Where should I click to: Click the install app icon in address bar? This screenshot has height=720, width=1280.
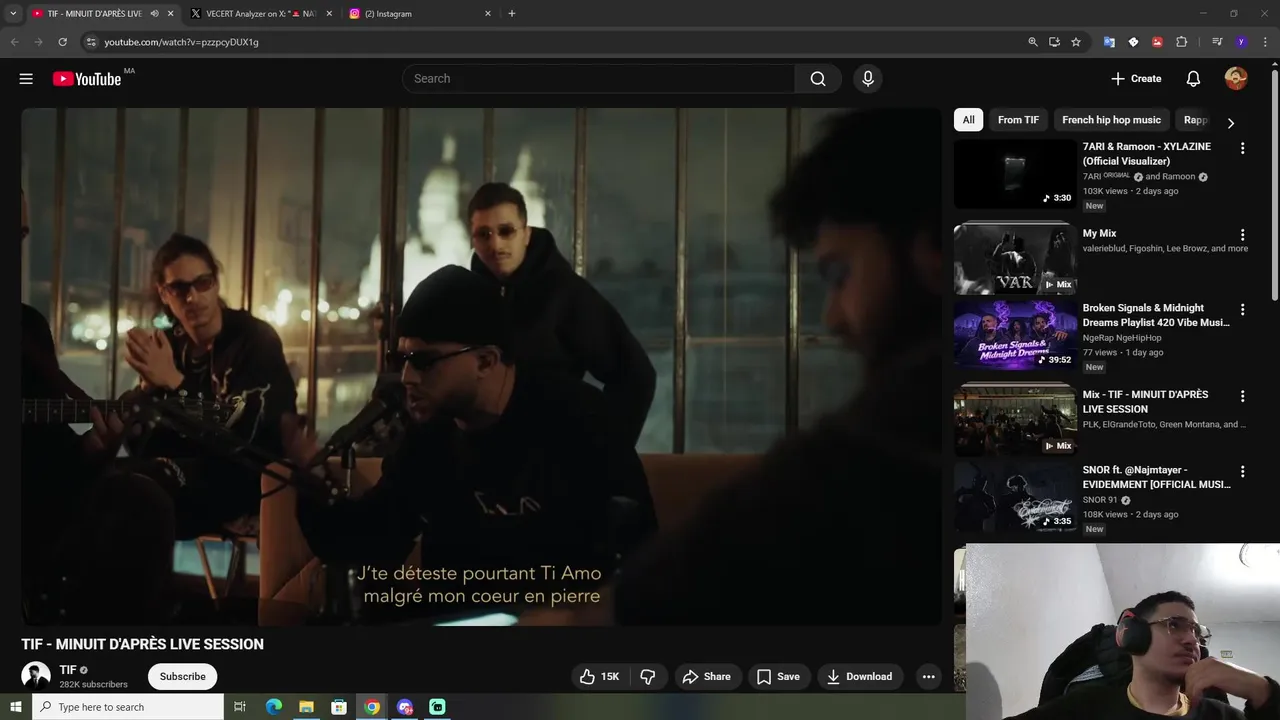[1054, 42]
